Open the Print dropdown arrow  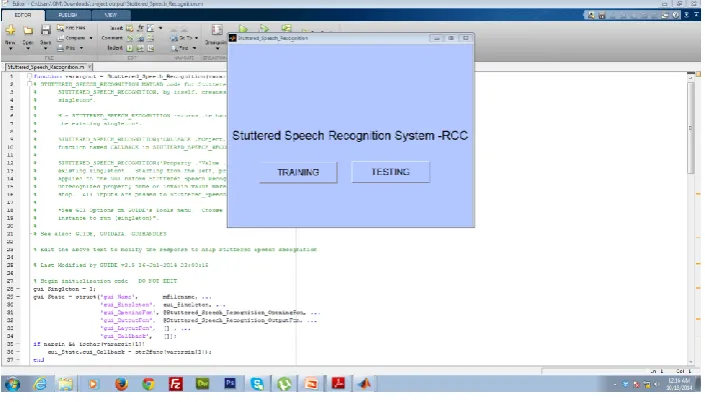click(81, 48)
